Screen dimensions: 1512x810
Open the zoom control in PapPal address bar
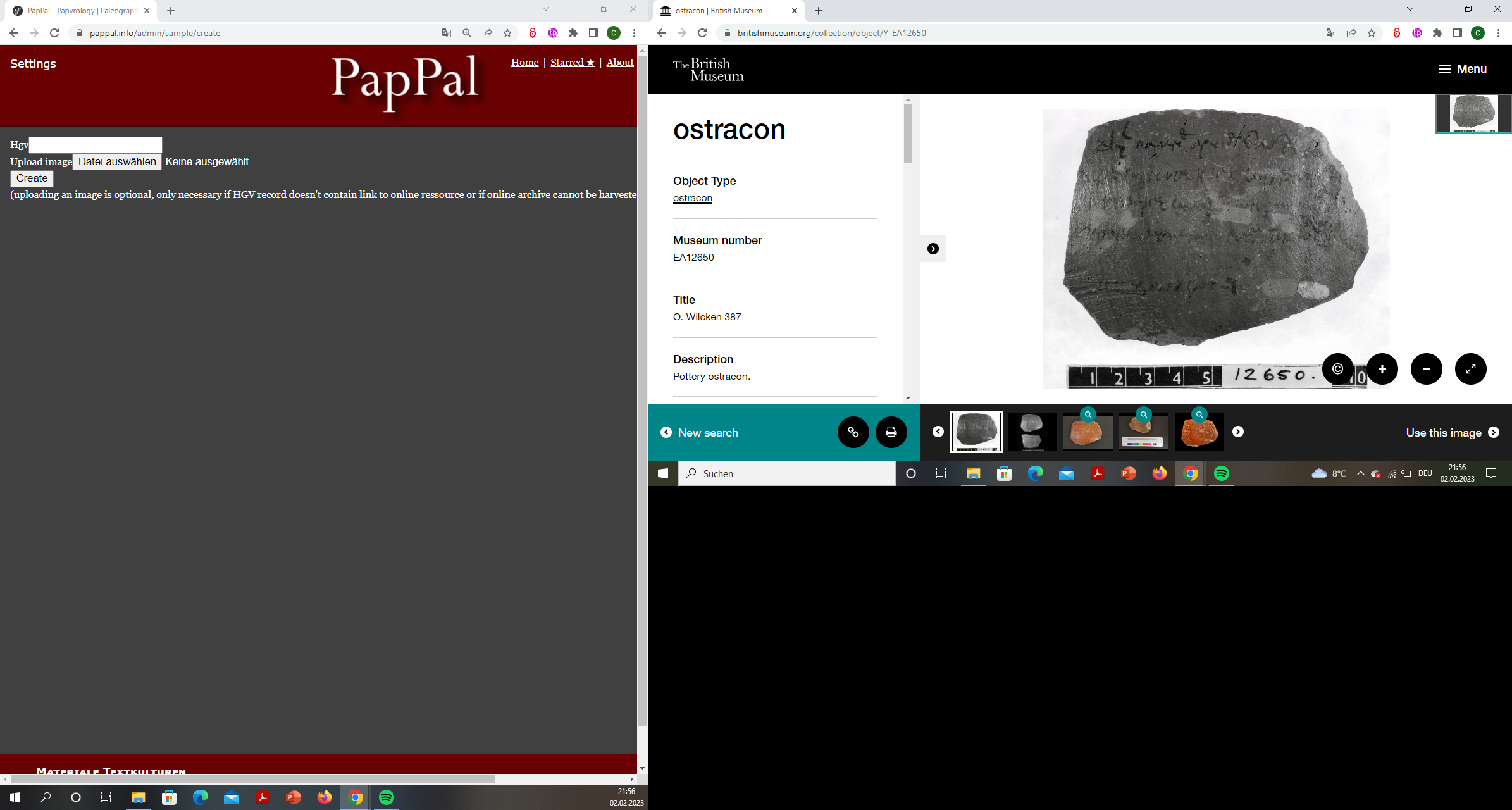click(x=467, y=33)
